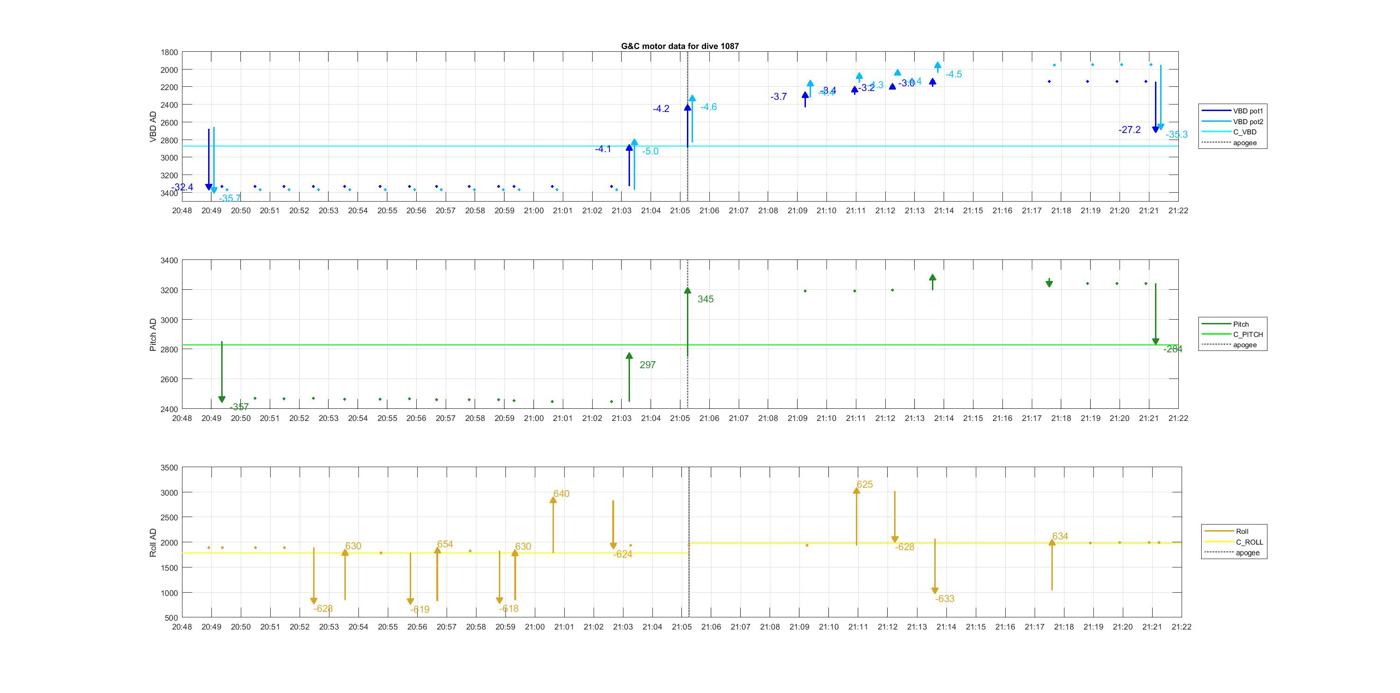This screenshot has width=1400, height=693.
Task: Select the Roll legend entry
Action: tap(1228, 531)
